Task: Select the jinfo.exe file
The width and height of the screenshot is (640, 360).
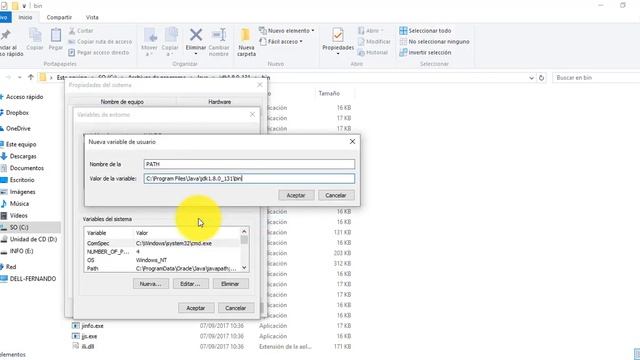Action: coord(93,326)
